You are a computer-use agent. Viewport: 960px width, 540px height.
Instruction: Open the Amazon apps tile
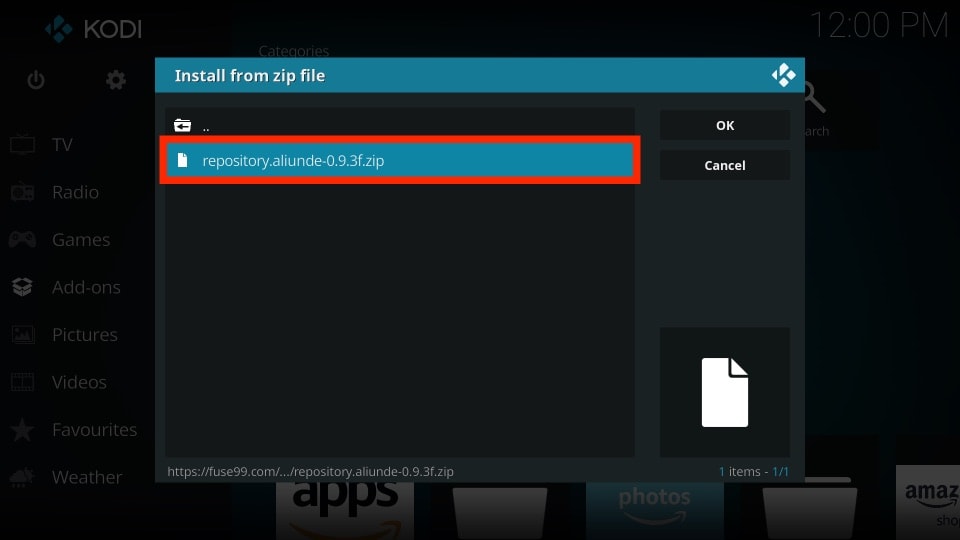pyautogui.click(x=345, y=511)
